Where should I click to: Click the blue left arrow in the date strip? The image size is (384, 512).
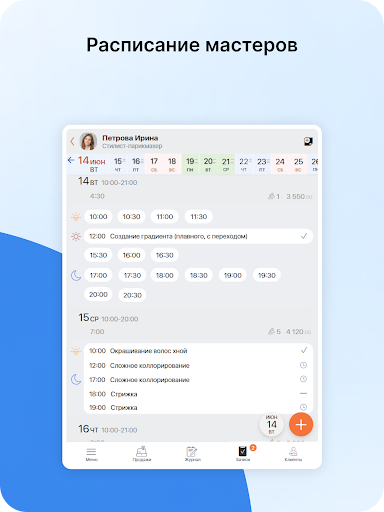click(71, 160)
